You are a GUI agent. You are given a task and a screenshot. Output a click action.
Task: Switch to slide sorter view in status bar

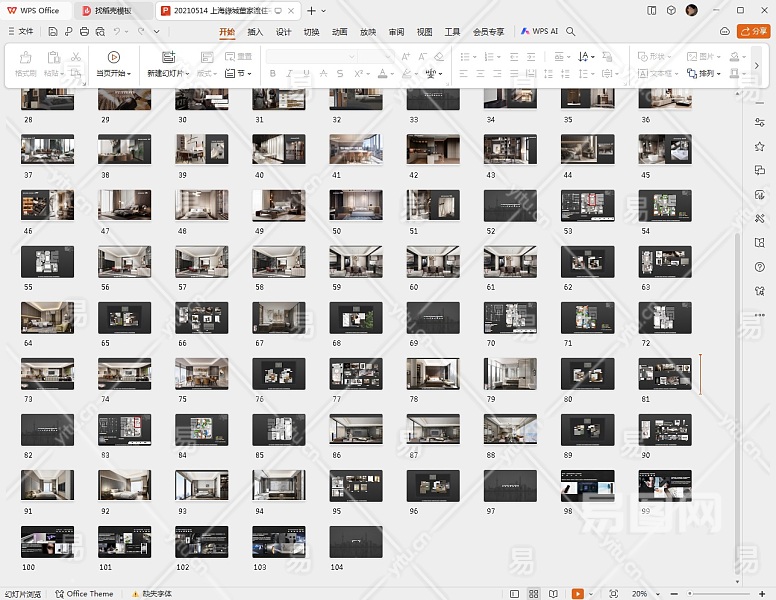coord(534,594)
